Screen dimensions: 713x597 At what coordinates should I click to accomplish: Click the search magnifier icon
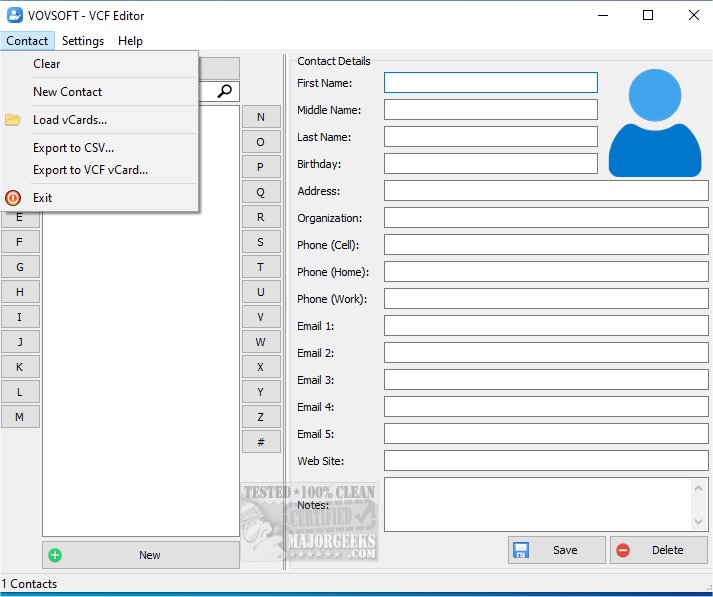[x=224, y=91]
